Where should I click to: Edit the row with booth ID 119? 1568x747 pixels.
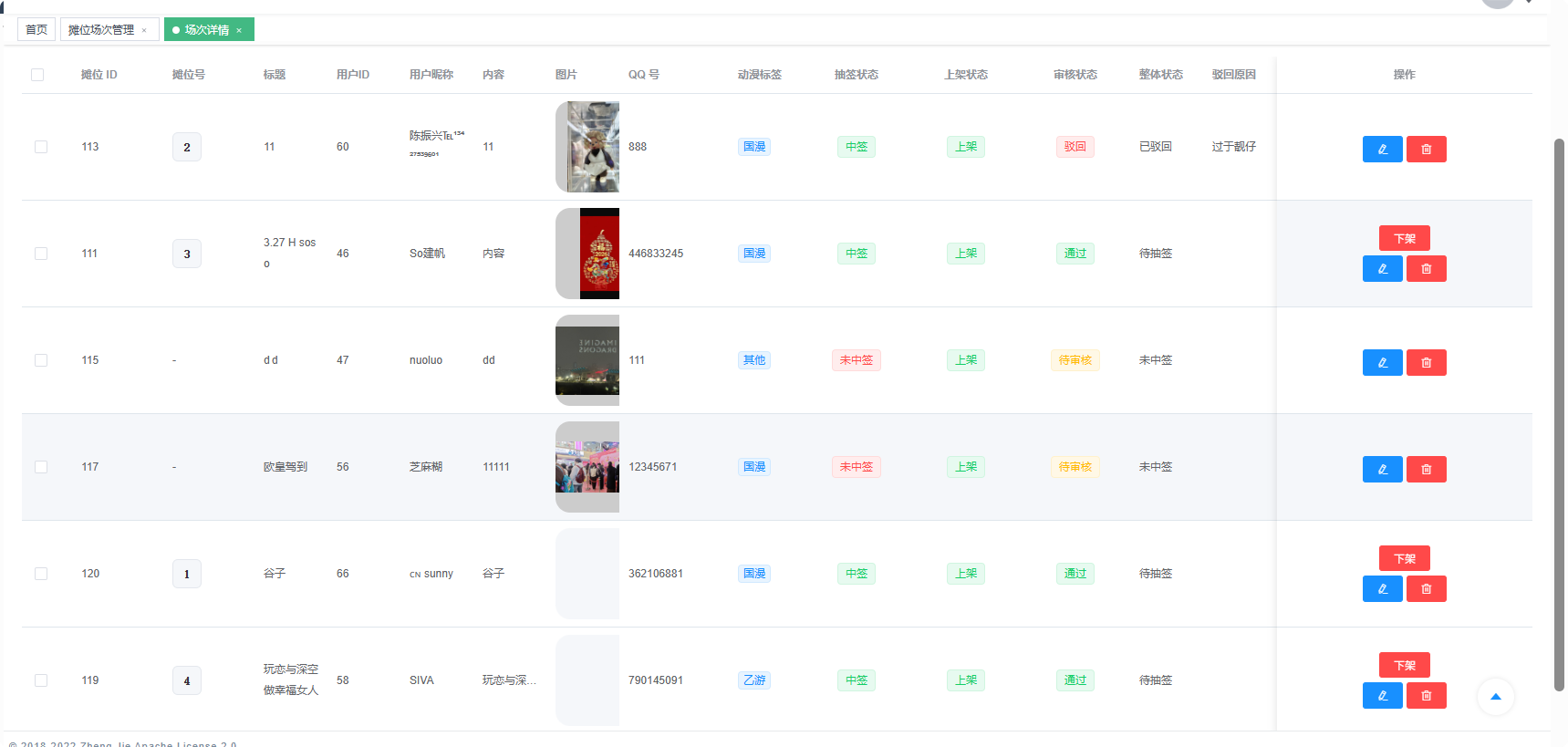pyautogui.click(x=1382, y=696)
